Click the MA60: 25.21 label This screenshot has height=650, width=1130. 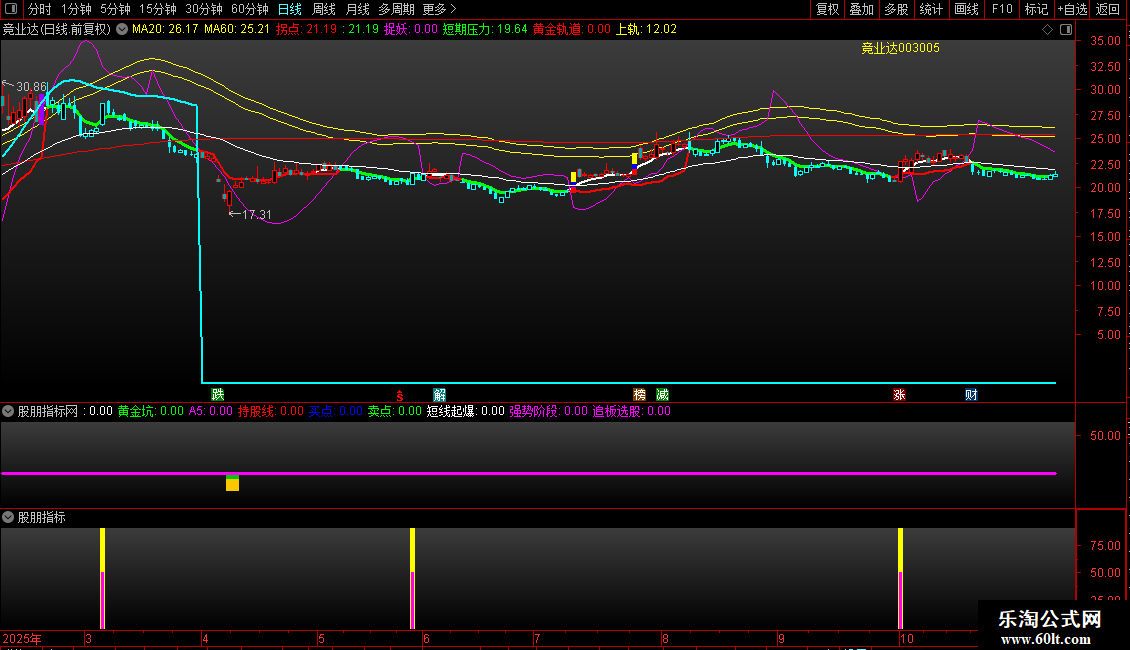(x=236, y=30)
